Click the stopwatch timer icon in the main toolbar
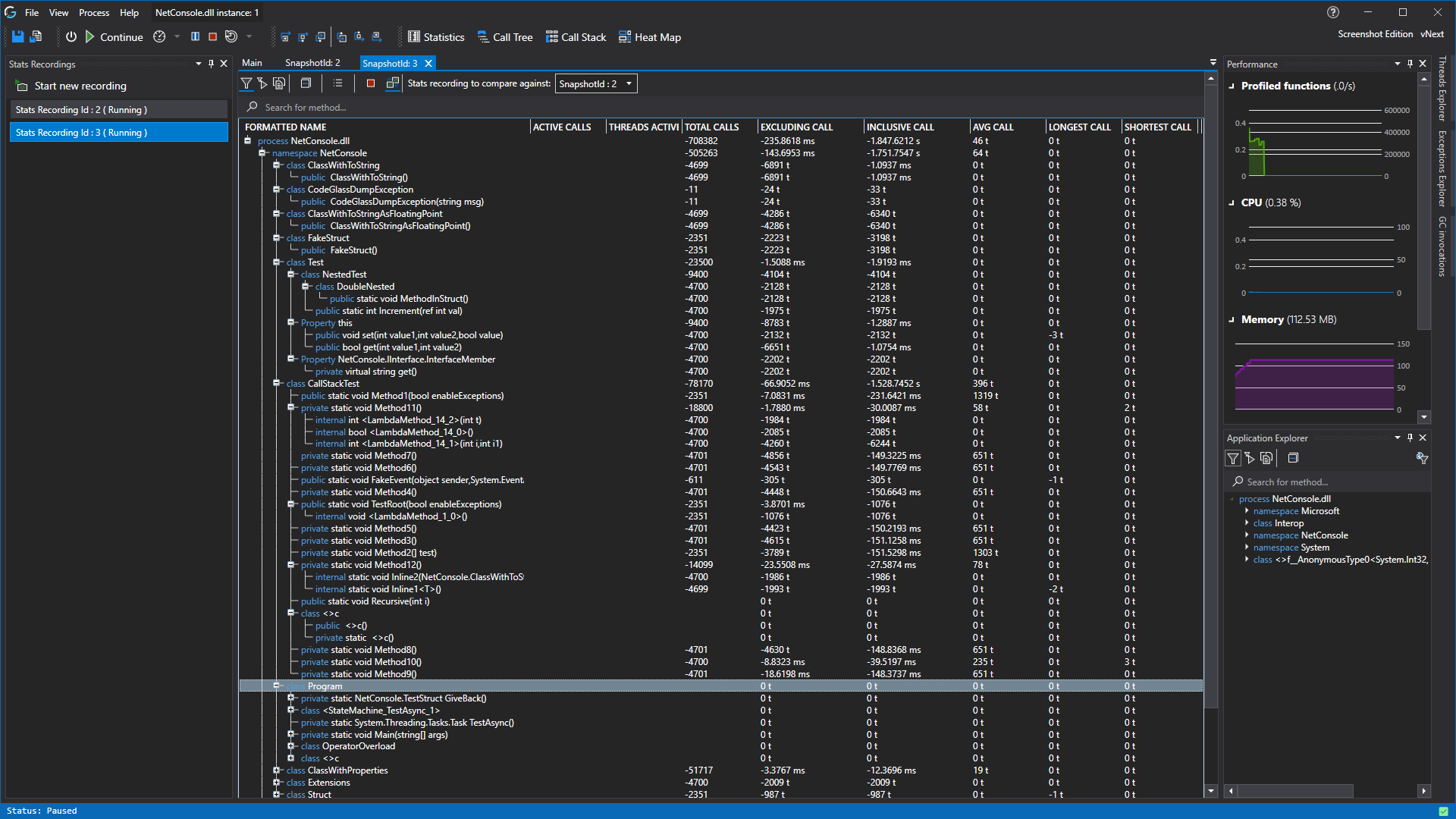 tap(159, 36)
